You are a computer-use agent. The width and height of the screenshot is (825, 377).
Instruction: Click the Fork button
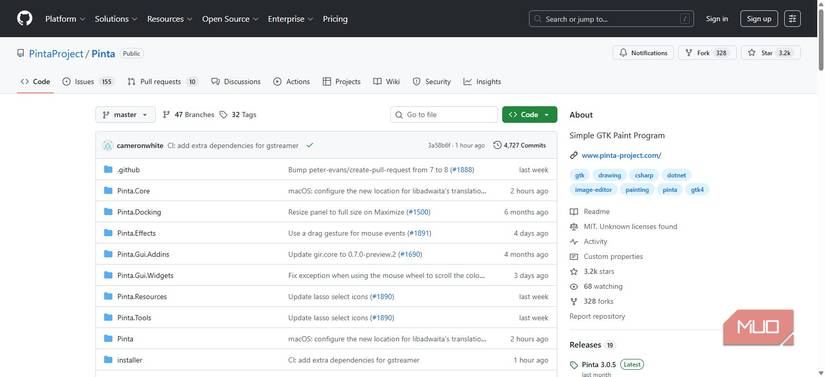[708, 53]
